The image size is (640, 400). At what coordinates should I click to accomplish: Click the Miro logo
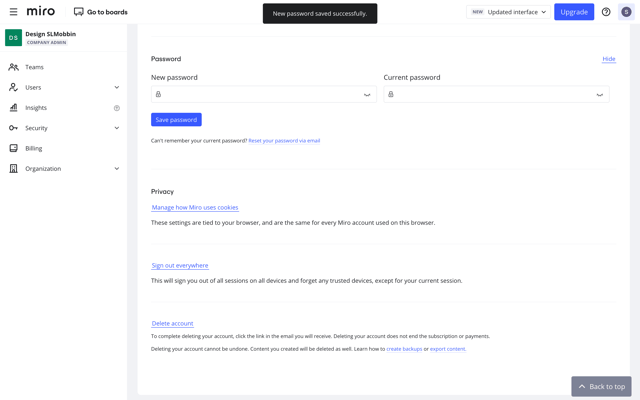[x=40, y=11]
